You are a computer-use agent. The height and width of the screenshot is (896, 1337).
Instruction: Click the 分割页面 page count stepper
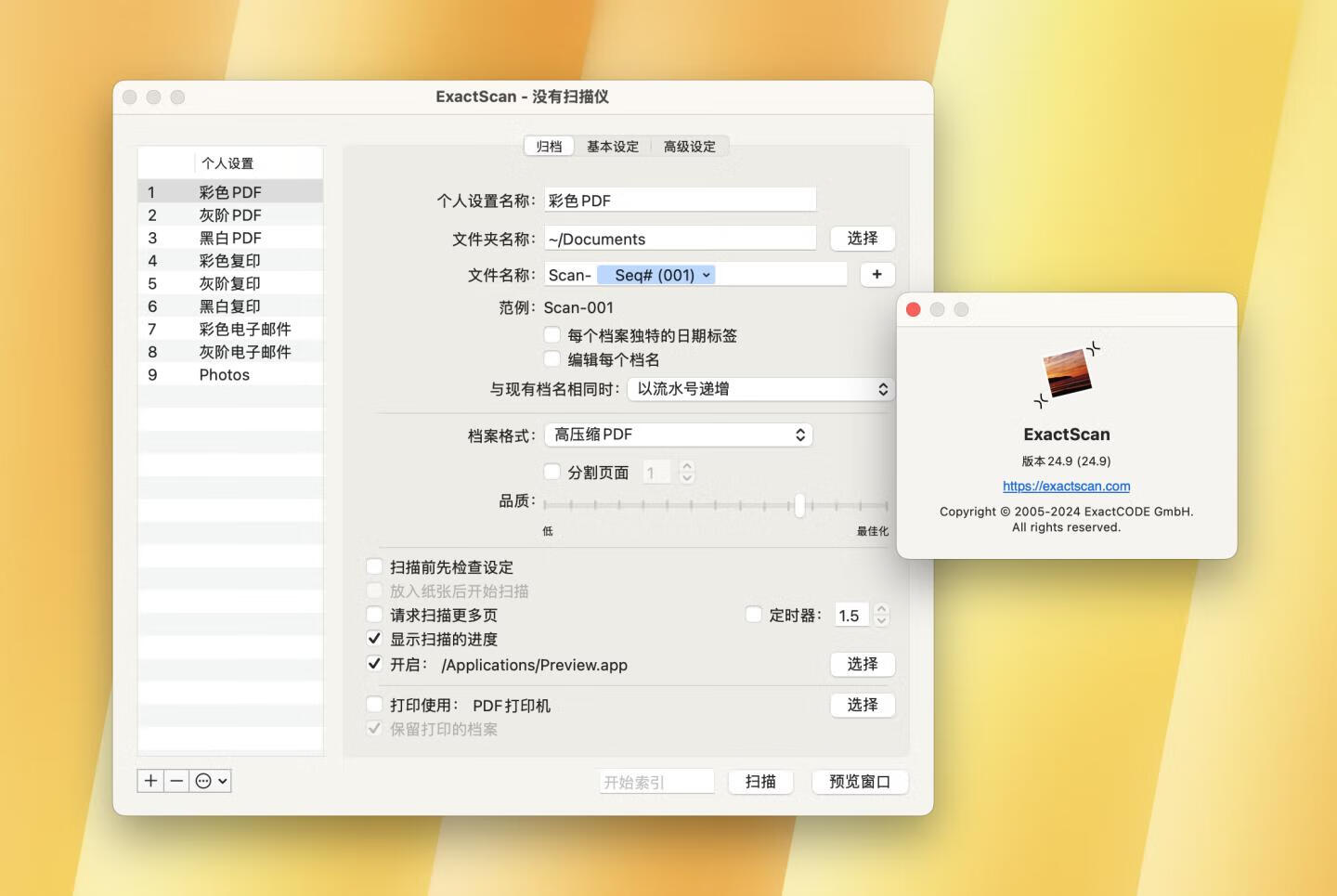[x=687, y=473]
